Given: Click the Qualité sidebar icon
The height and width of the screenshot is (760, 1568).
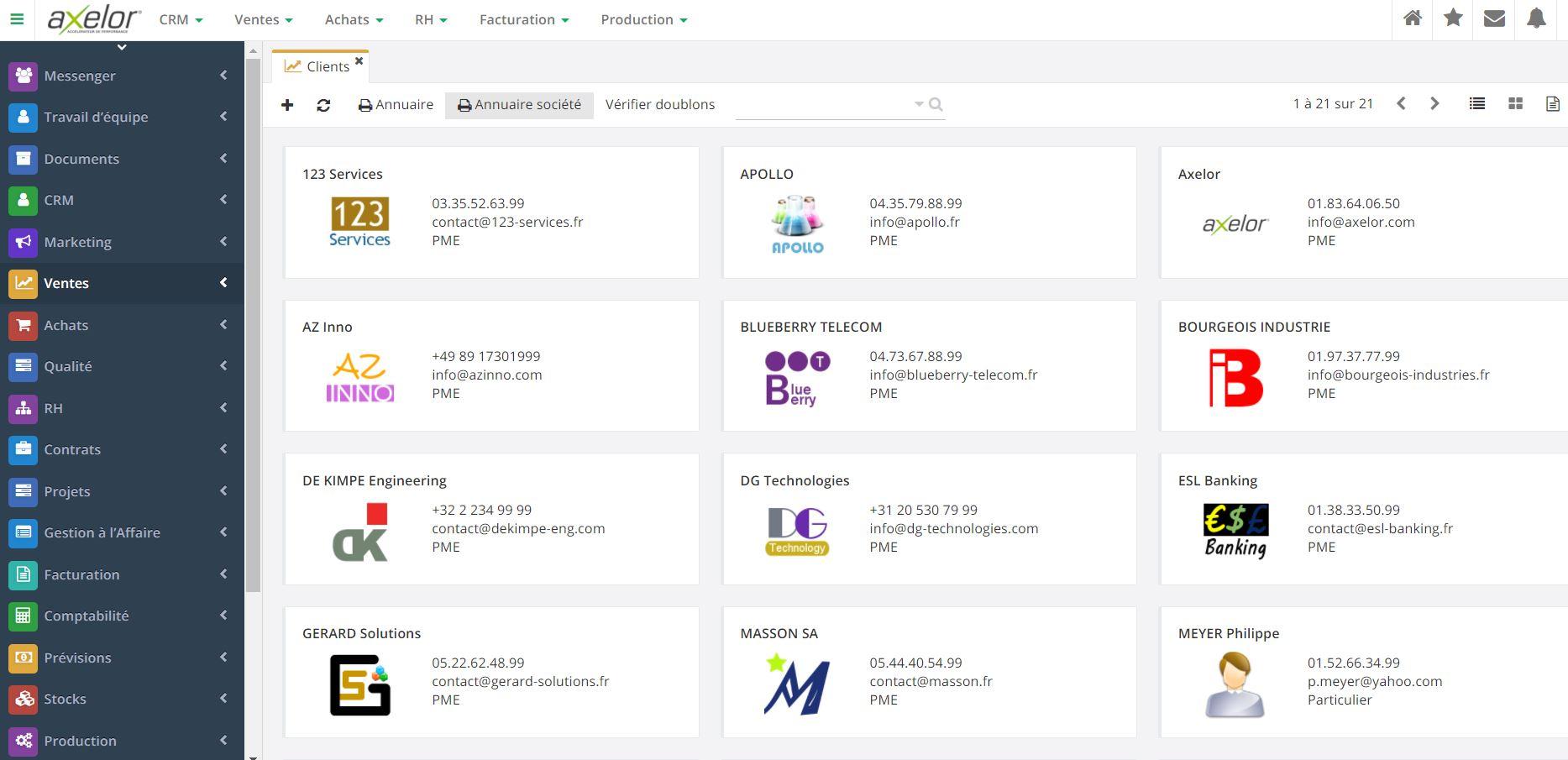Looking at the screenshot, I should [24, 366].
